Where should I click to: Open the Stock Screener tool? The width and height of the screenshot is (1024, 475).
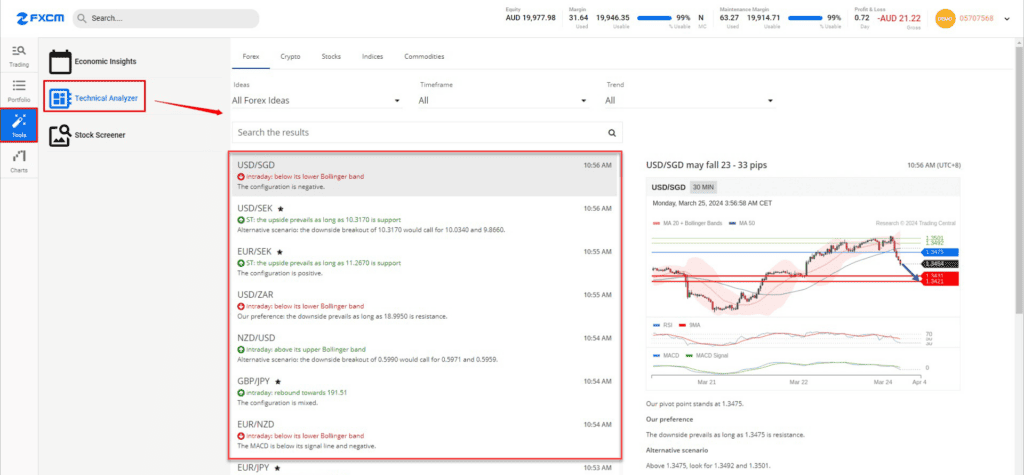tap(61, 134)
